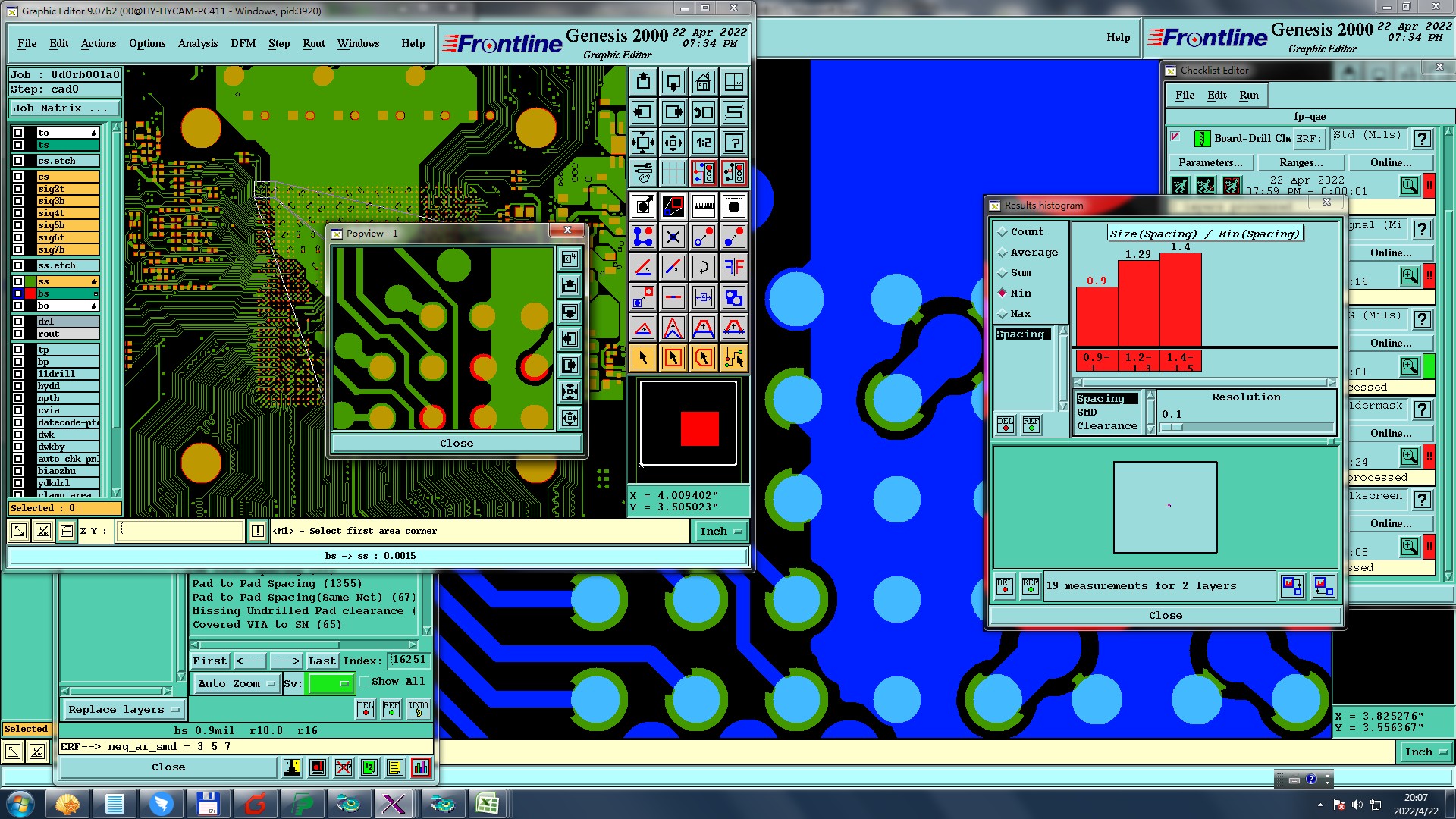This screenshot has width=1456, height=819.
Task: Click the grid display icon
Action: 673,173
